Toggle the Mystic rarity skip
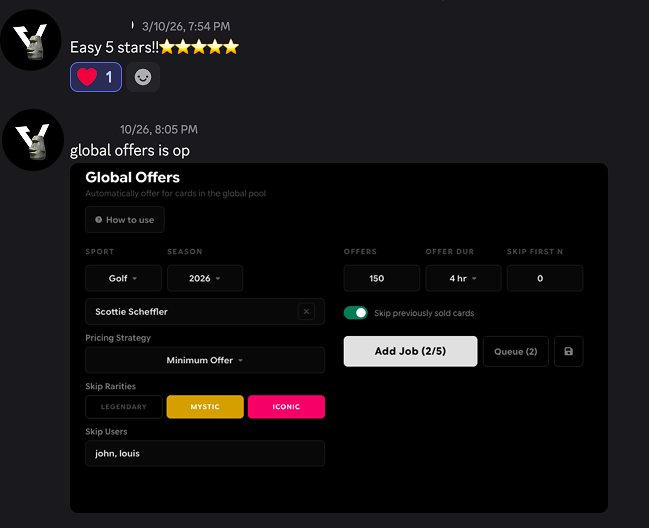 point(205,407)
